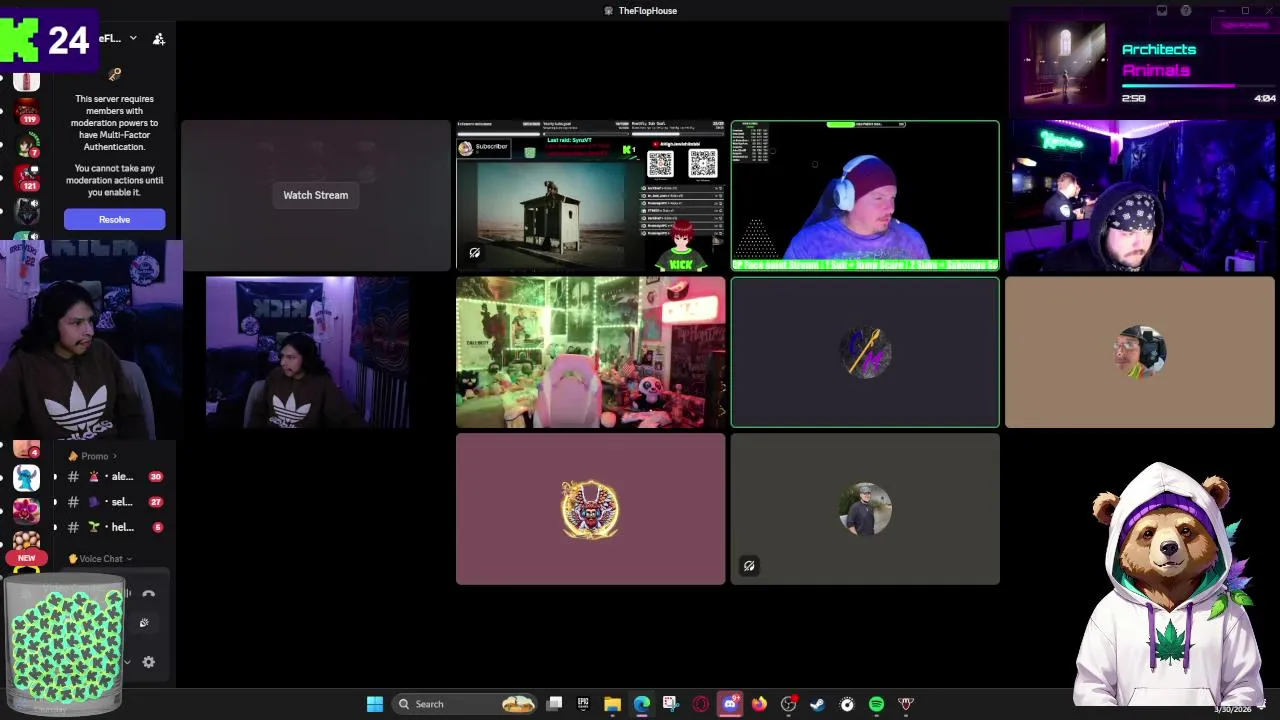This screenshot has width=1280, height=720.
Task: Open Steam from taskbar
Action: (x=817, y=704)
